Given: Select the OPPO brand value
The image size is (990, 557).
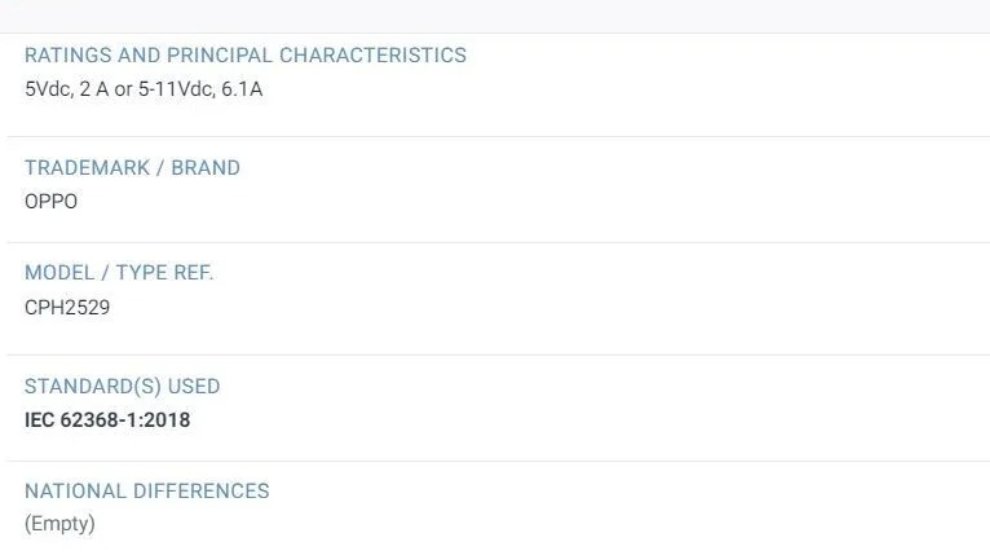Looking at the screenshot, I should coord(51,201).
